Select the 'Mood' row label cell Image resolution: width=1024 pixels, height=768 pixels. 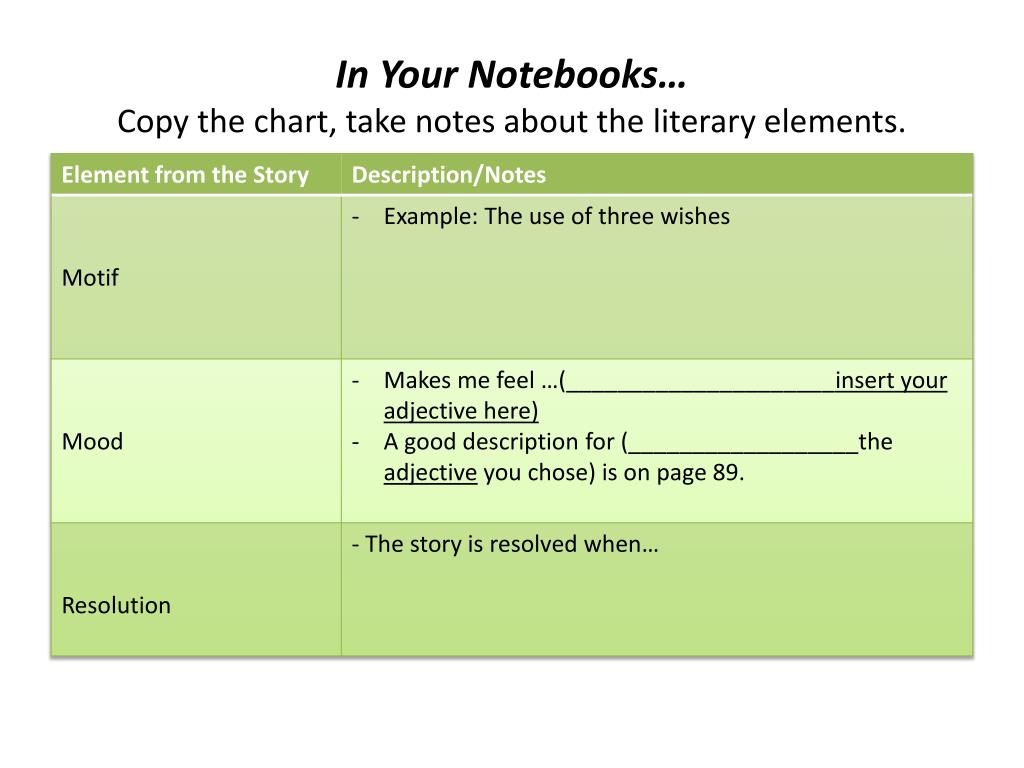tap(196, 441)
